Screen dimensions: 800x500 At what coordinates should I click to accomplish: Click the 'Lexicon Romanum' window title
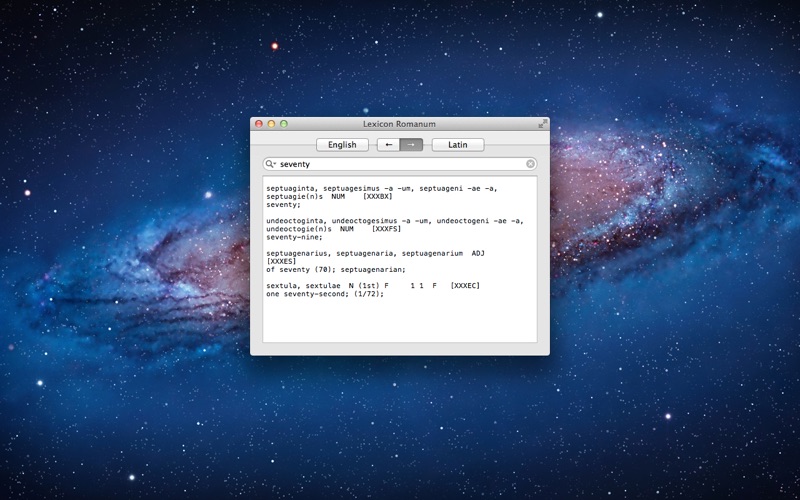coord(400,124)
